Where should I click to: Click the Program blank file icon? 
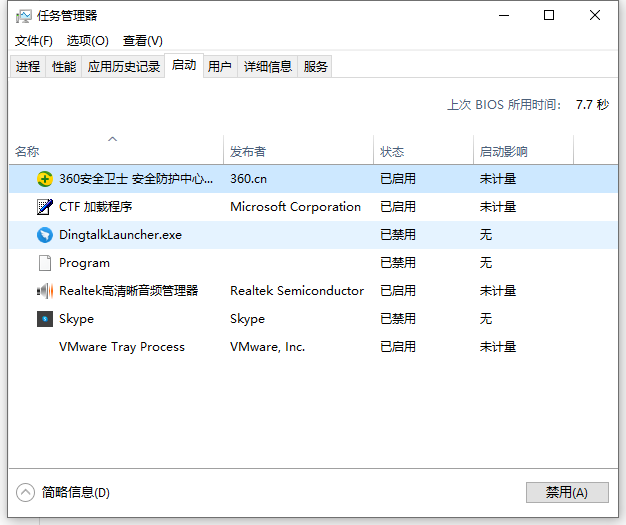[x=45, y=263]
